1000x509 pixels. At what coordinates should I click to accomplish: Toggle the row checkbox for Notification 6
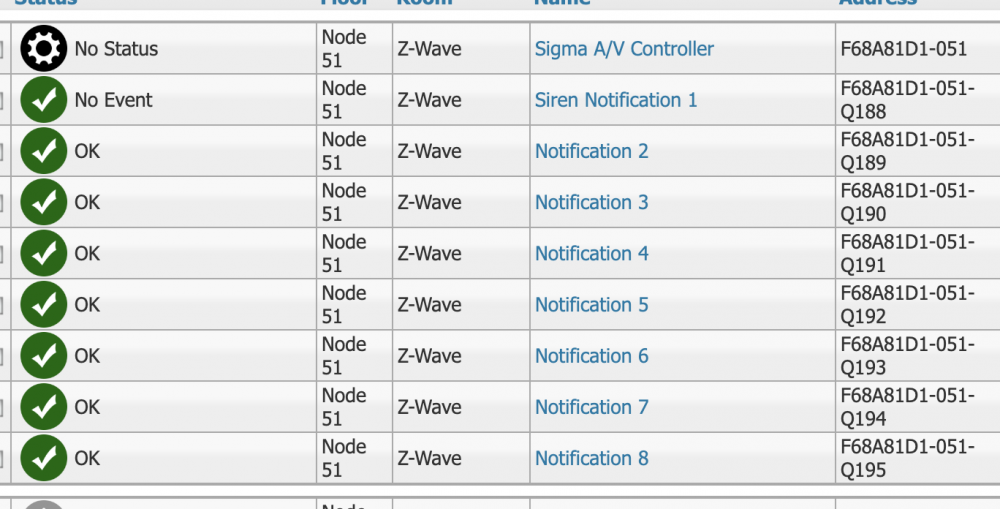(x=3, y=358)
